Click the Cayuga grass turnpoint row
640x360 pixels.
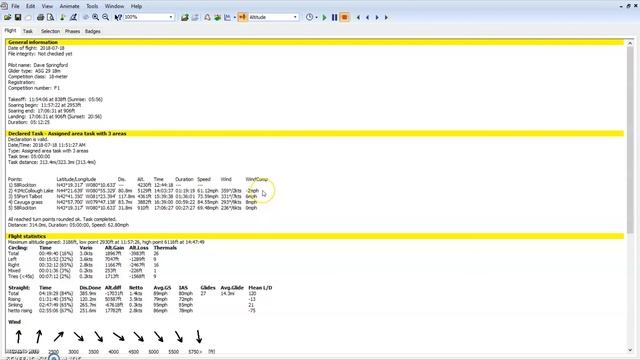tap(133, 202)
